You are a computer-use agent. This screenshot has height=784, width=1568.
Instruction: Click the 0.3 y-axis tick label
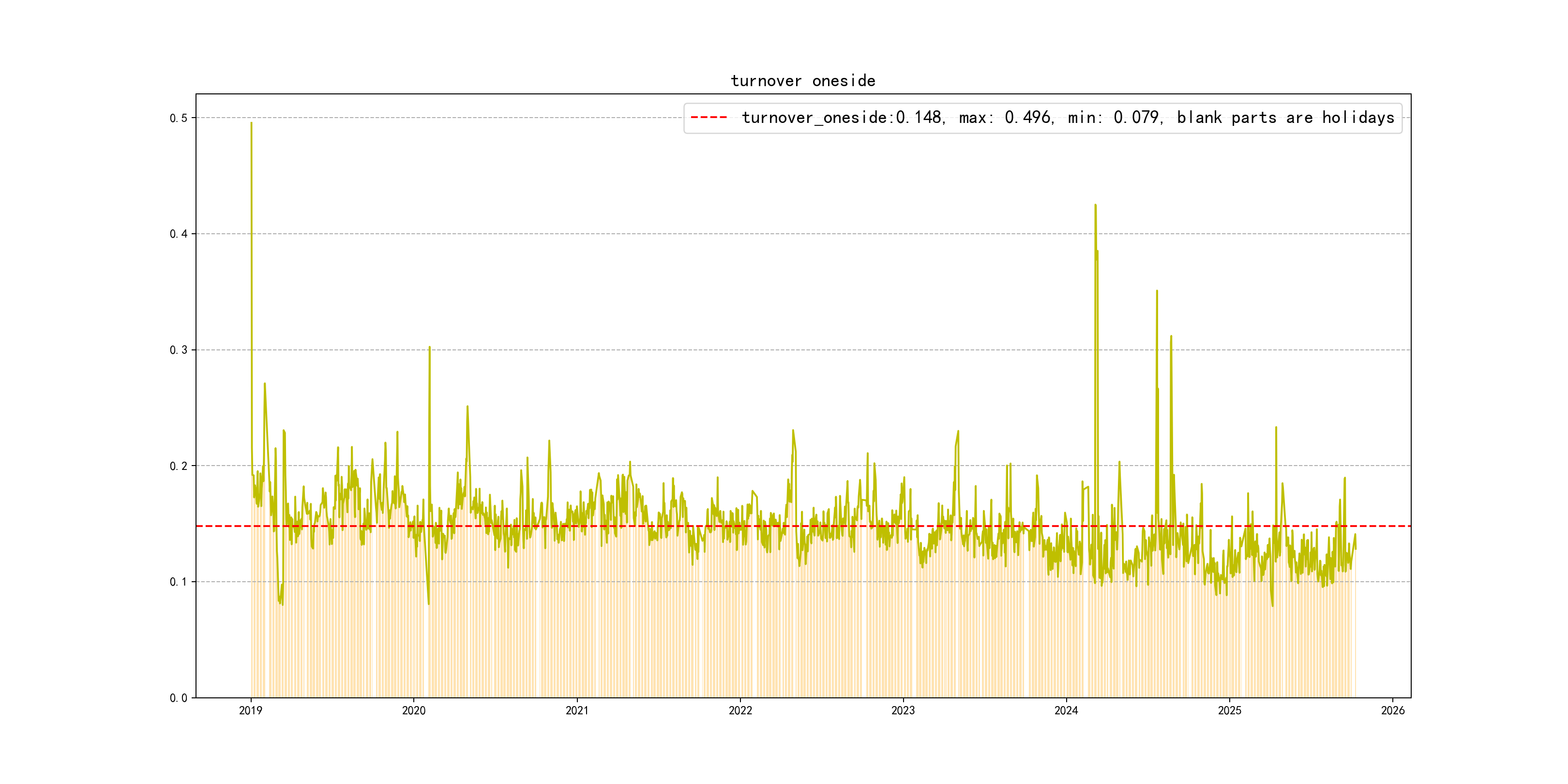click(x=179, y=350)
